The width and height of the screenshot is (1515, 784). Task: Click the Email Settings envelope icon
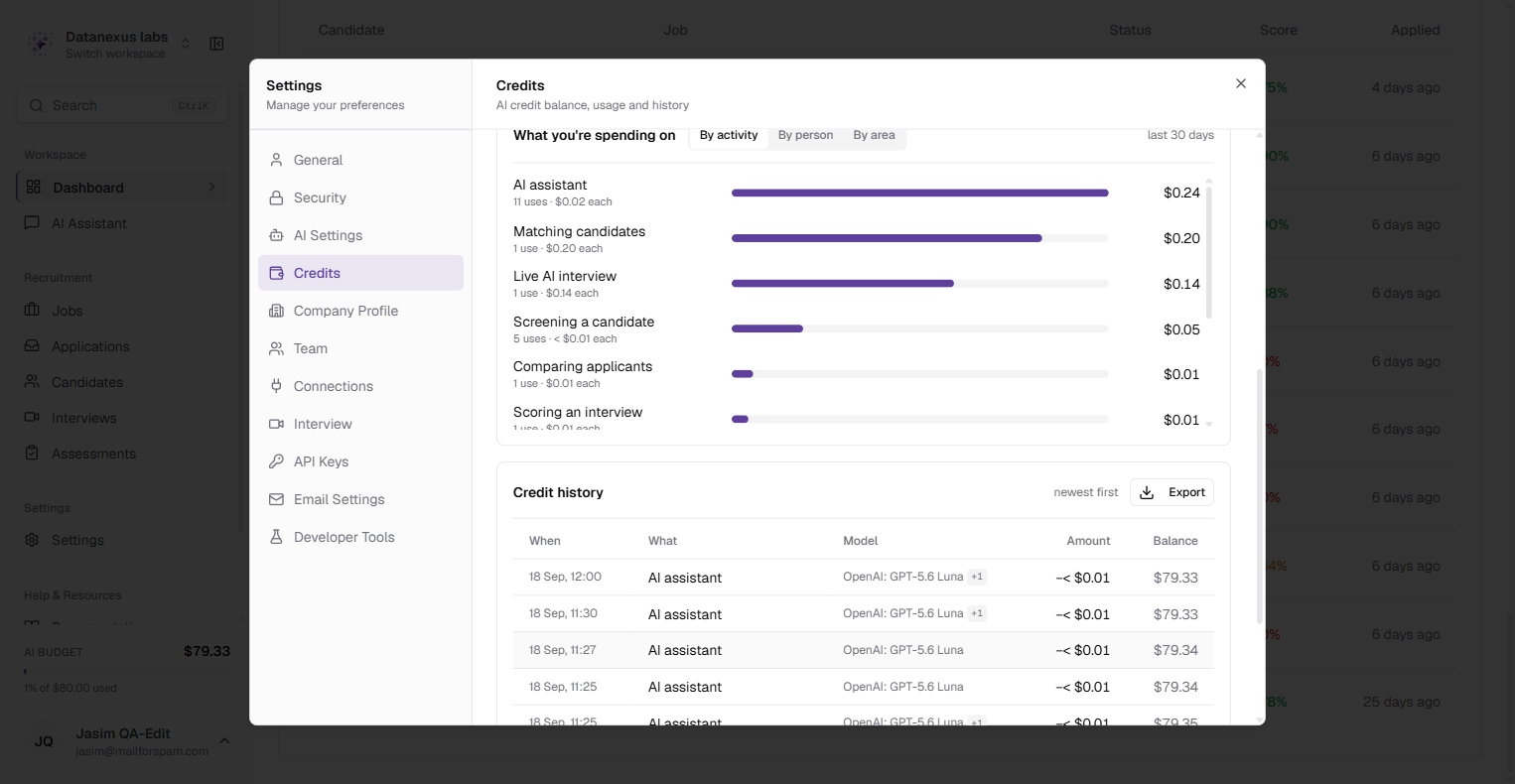point(276,499)
